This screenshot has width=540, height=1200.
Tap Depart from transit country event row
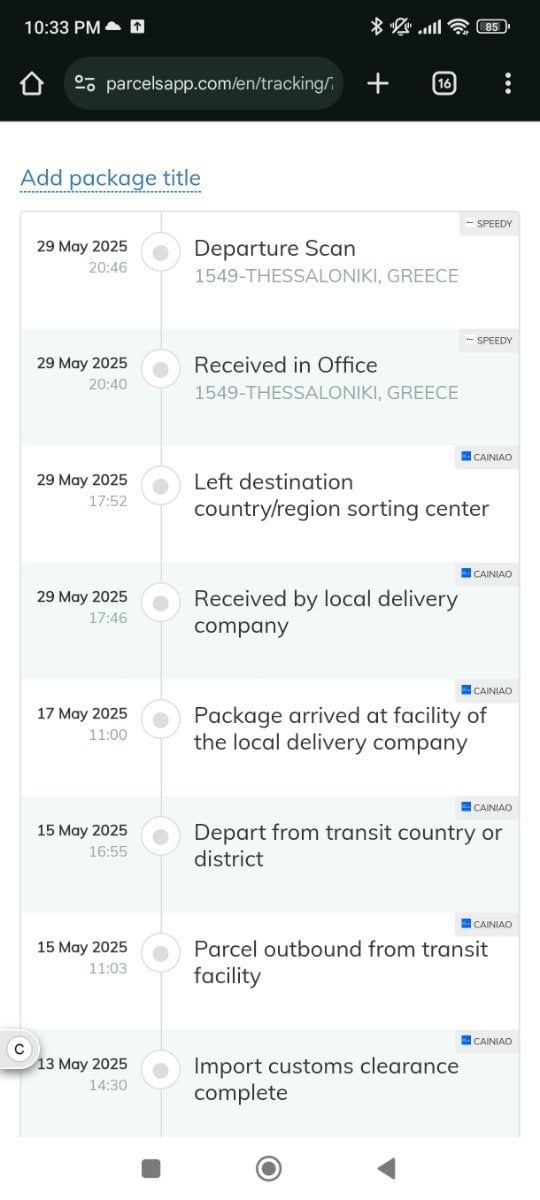270,854
